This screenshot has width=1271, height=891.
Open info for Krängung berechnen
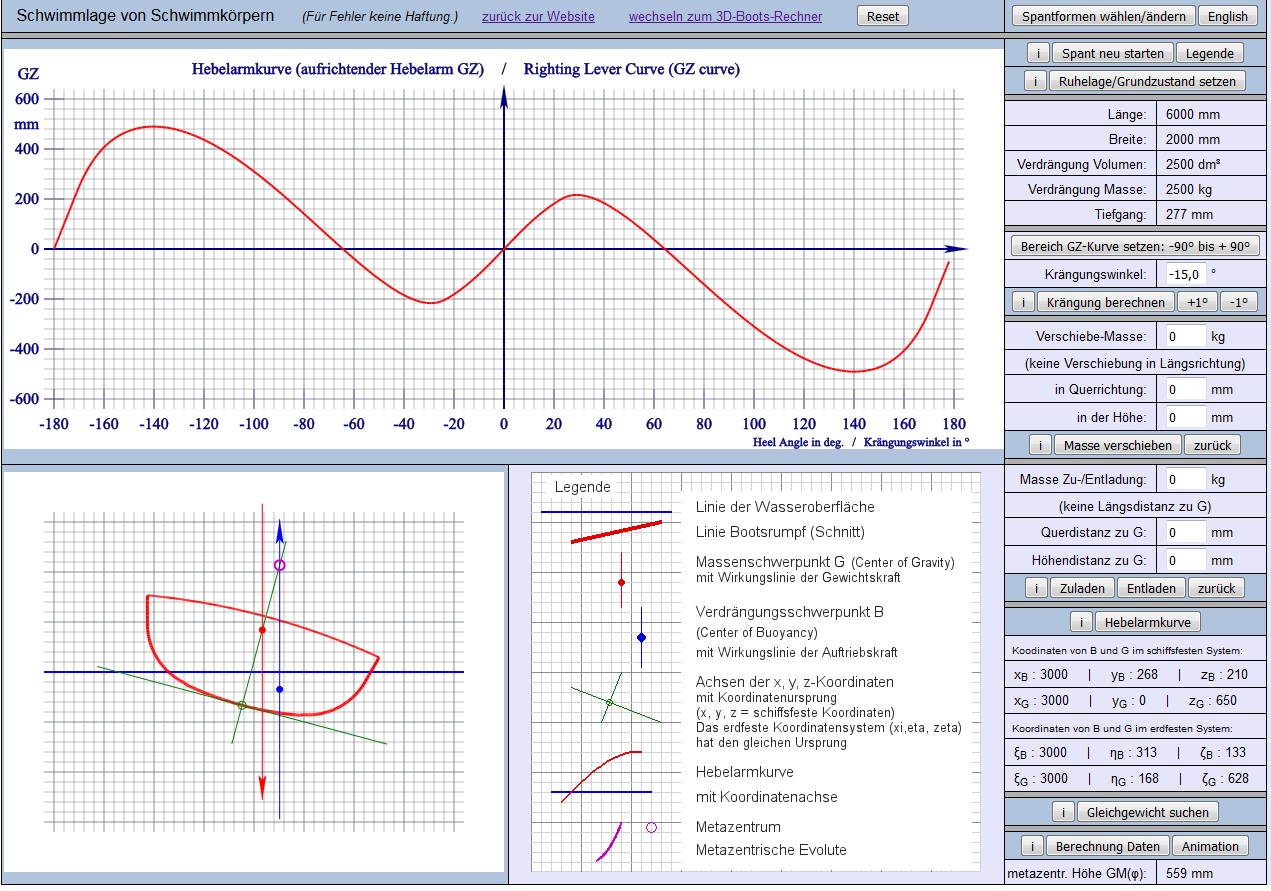click(x=1023, y=302)
